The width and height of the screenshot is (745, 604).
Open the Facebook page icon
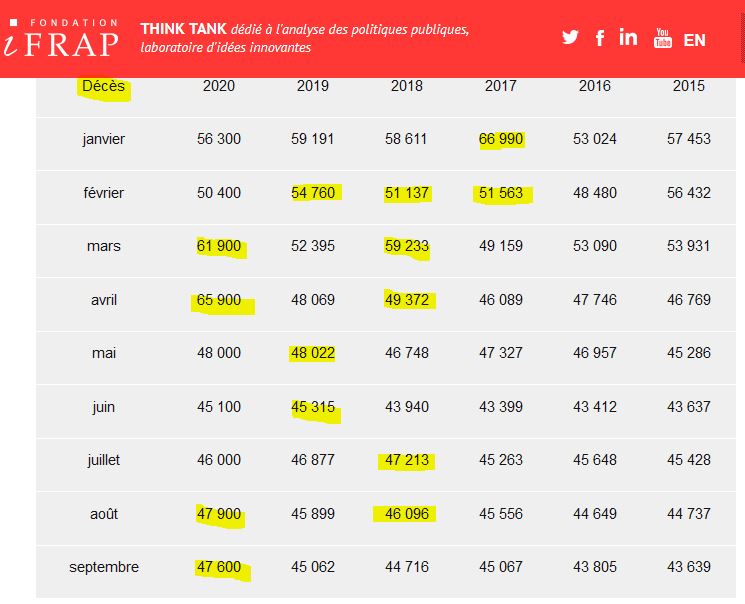point(600,38)
